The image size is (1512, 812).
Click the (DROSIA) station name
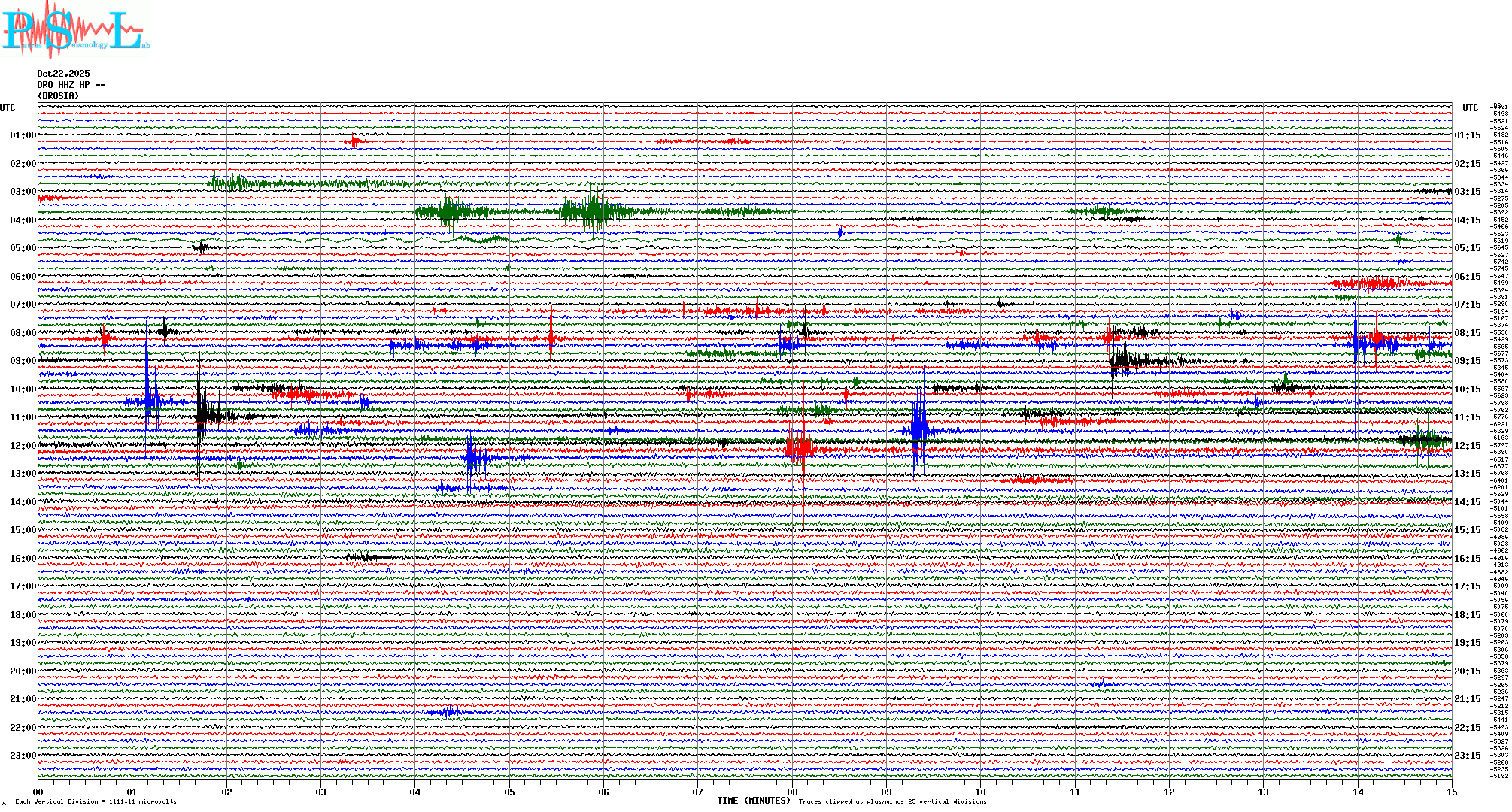pos(58,96)
